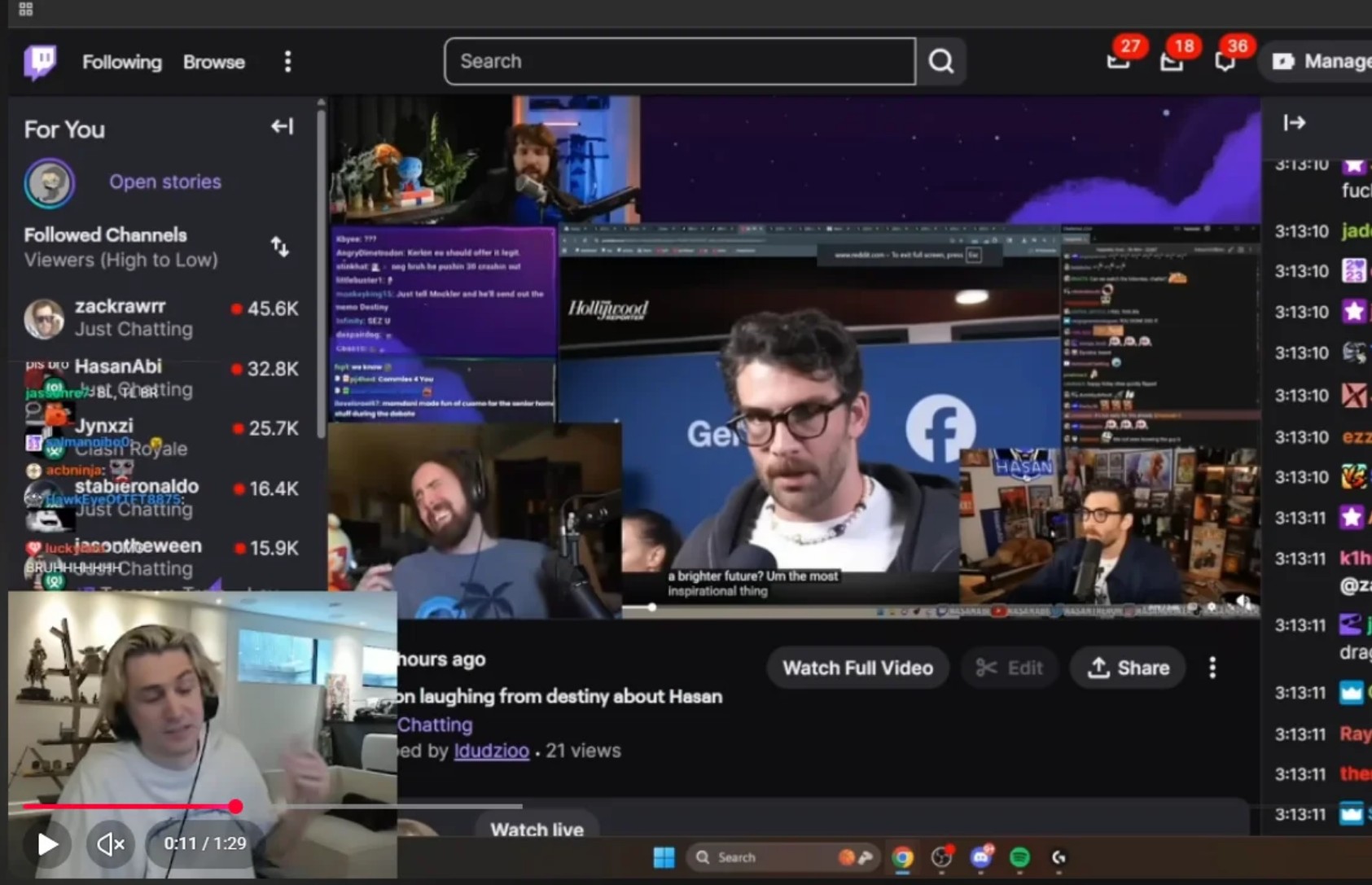Unmute the floating overlay video
The image size is (1372, 885).
point(111,843)
